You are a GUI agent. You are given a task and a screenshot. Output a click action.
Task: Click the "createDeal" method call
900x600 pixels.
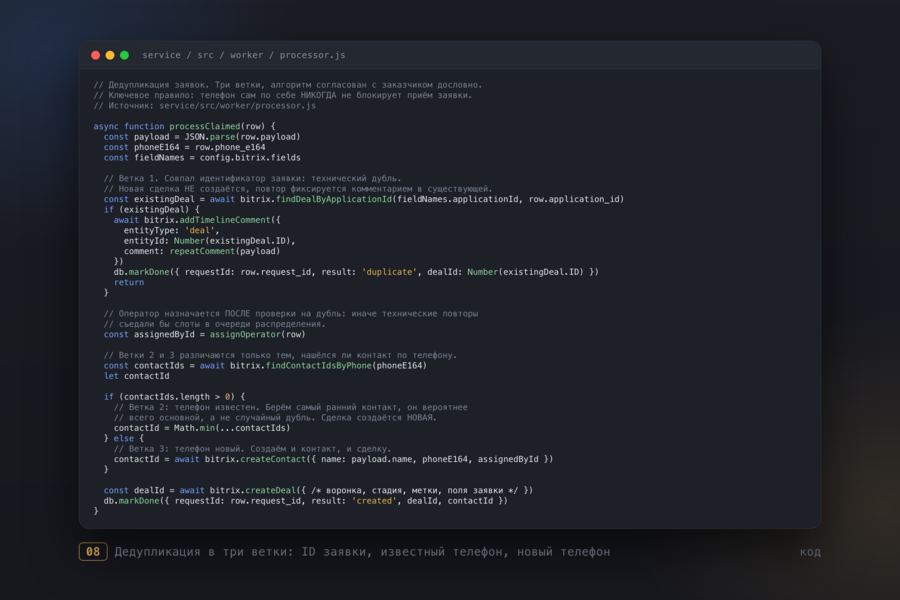pyautogui.click(x=270, y=490)
